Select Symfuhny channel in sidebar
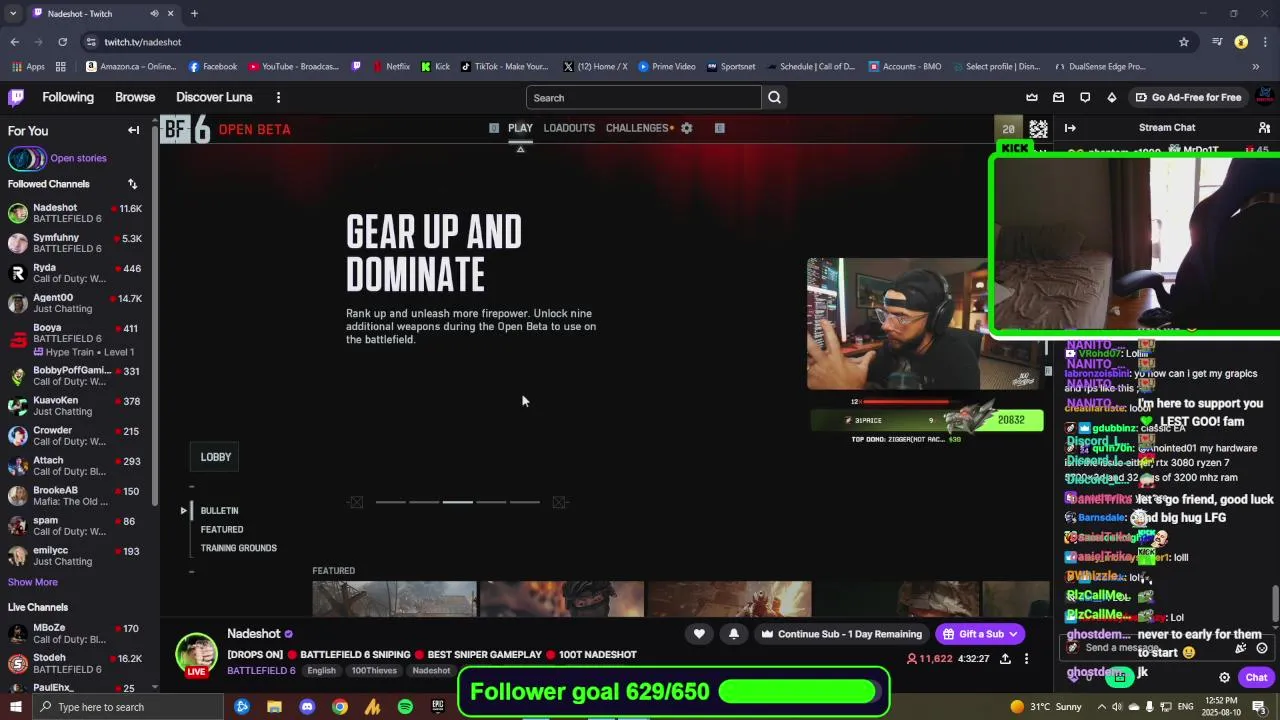 coord(78,243)
